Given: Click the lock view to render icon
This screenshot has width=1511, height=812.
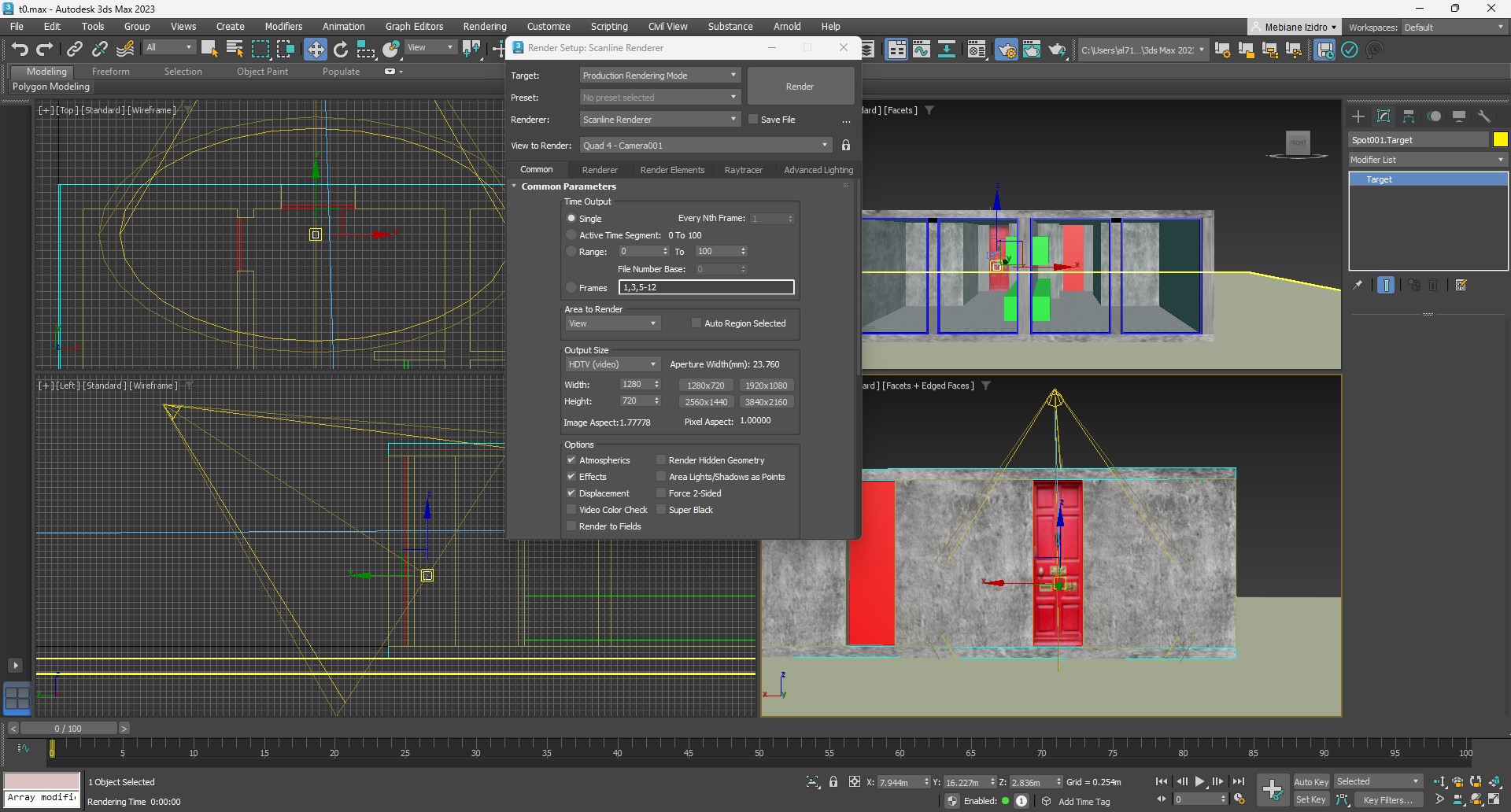Looking at the screenshot, I should click(x=846, y=146).
